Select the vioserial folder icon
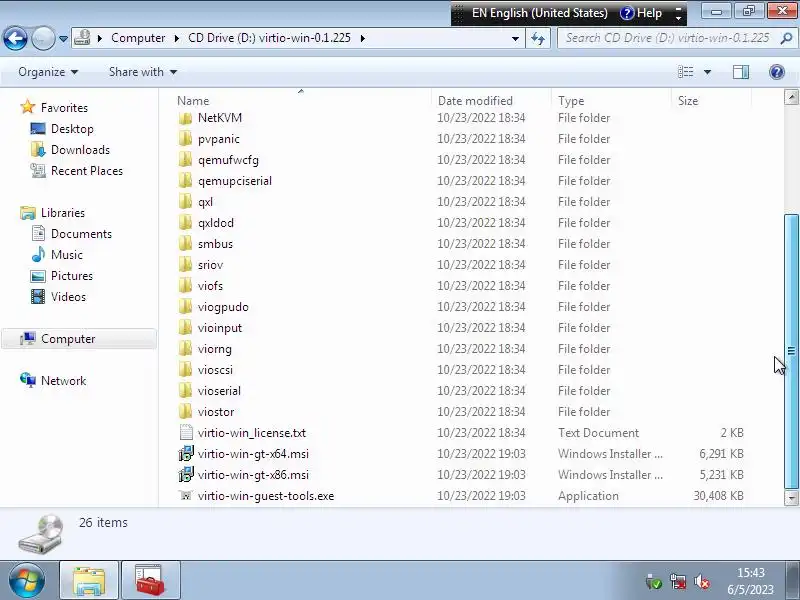Viewport: 800px width, 600px height. pyautogui.click(x=185, y=390)
